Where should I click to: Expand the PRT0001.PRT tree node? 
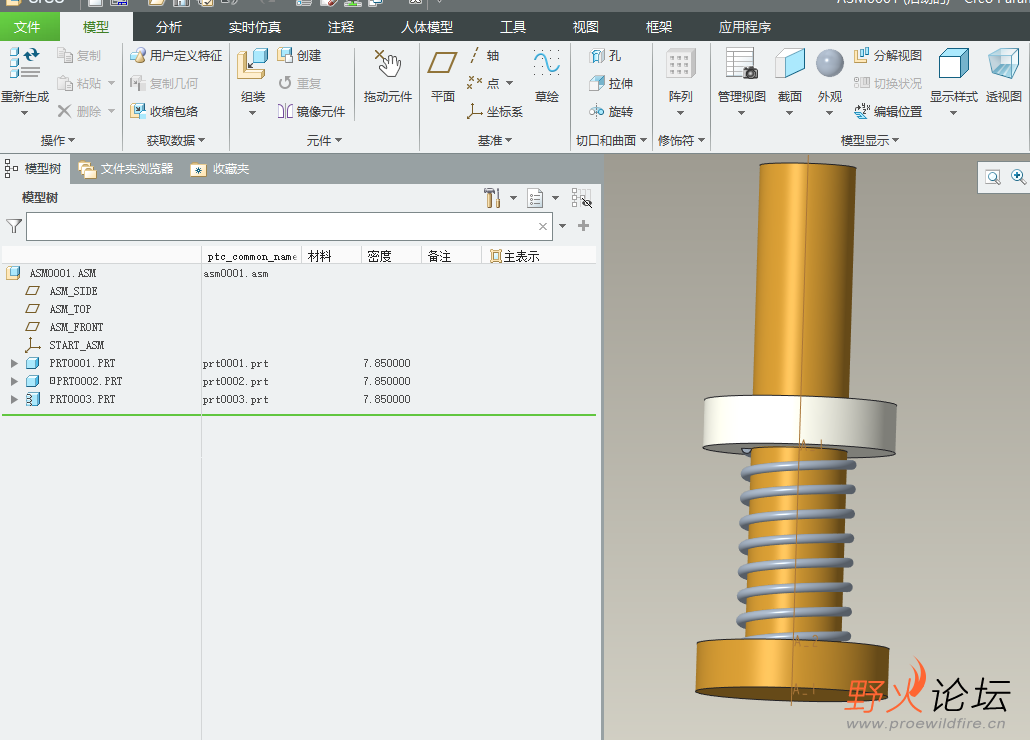[14, 363]
